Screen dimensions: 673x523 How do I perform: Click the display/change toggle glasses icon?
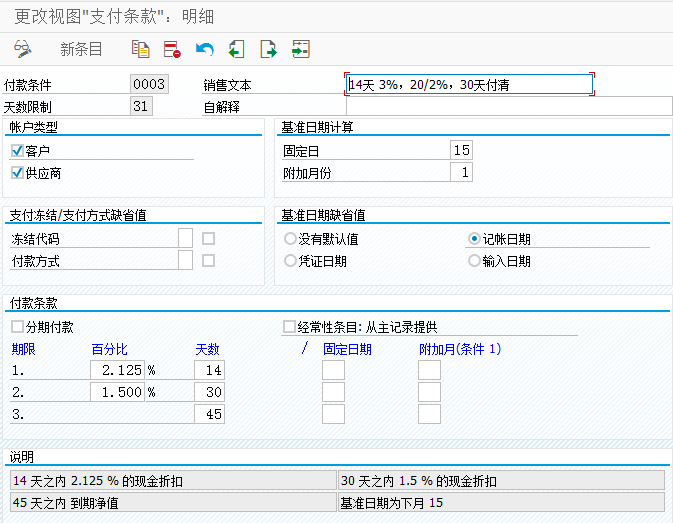pos(23,49)
